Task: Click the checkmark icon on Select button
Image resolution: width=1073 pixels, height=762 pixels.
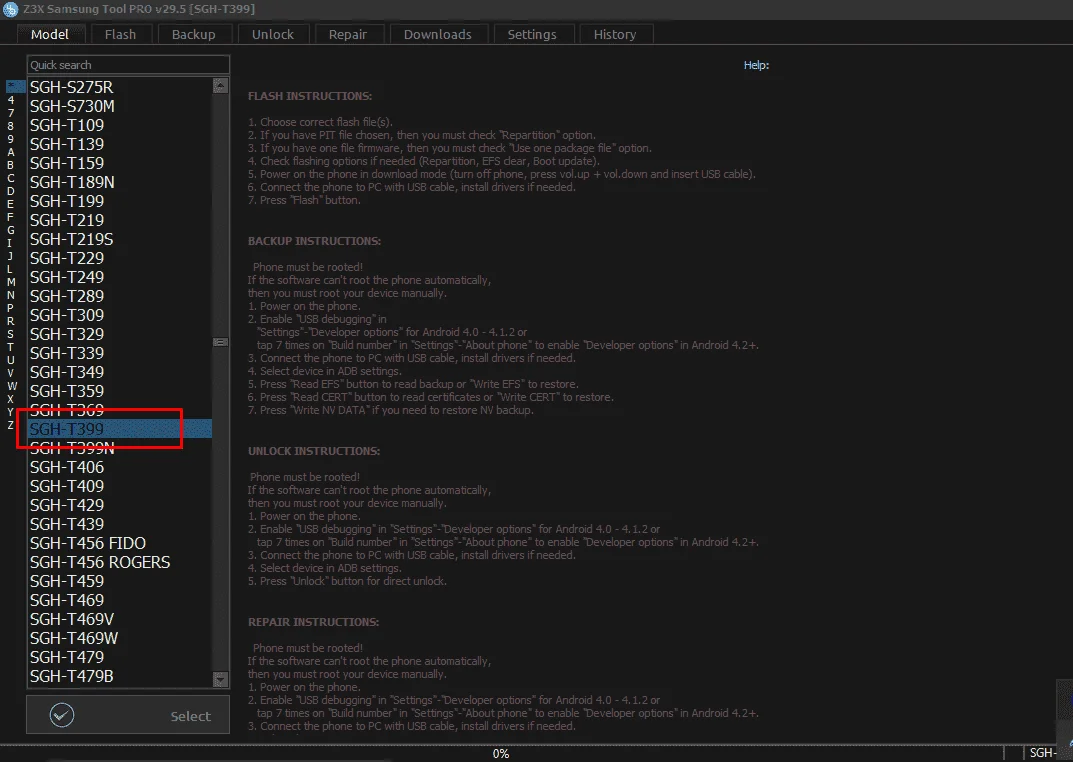Action: [x=62, y=715]
